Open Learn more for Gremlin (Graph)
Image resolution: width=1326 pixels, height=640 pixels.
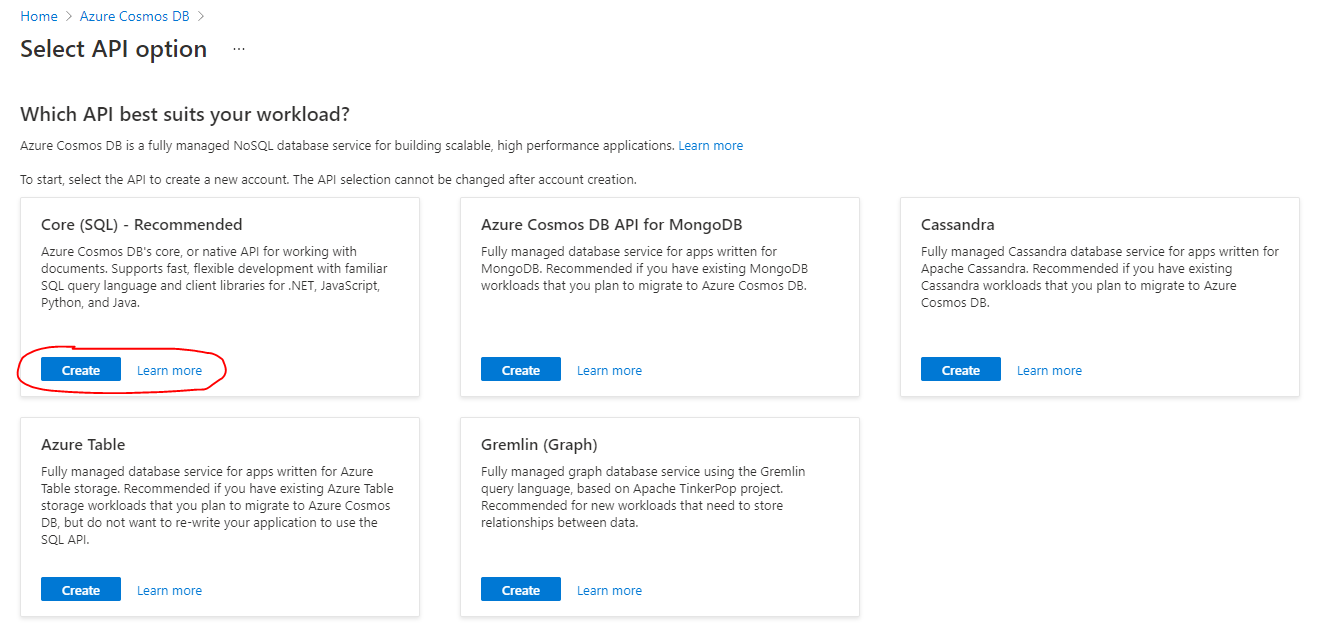point(609,590)
